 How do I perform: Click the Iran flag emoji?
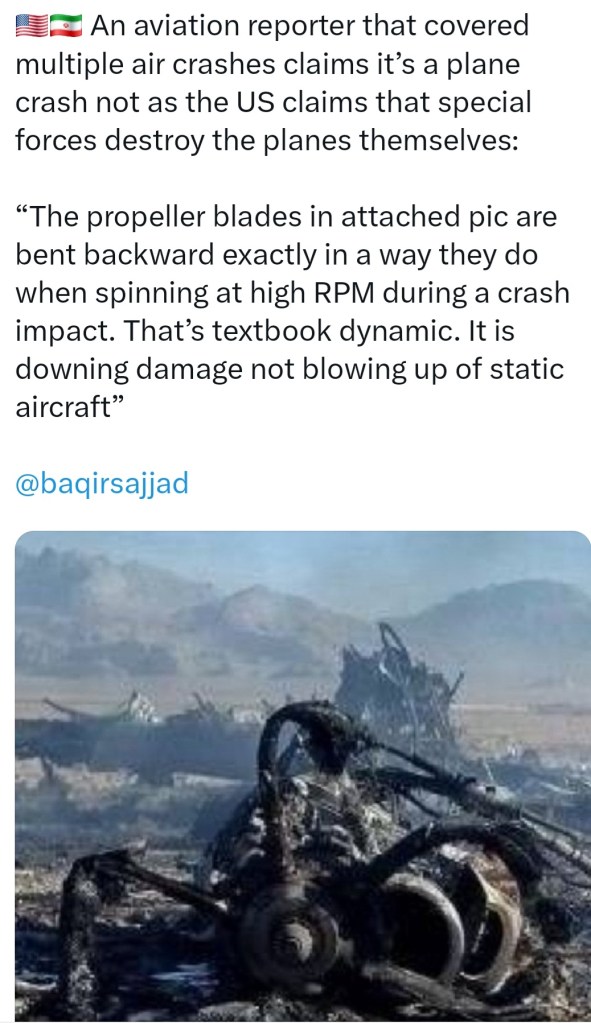(66, 26)
